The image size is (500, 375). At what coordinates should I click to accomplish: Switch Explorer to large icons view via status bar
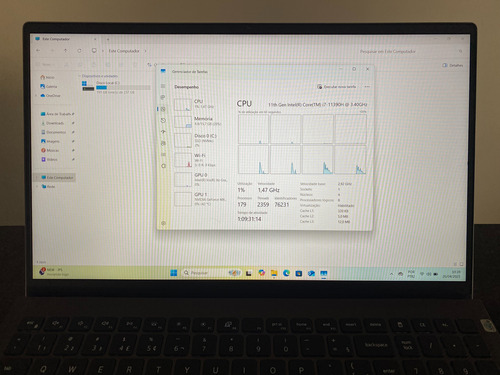coord(462,264)
